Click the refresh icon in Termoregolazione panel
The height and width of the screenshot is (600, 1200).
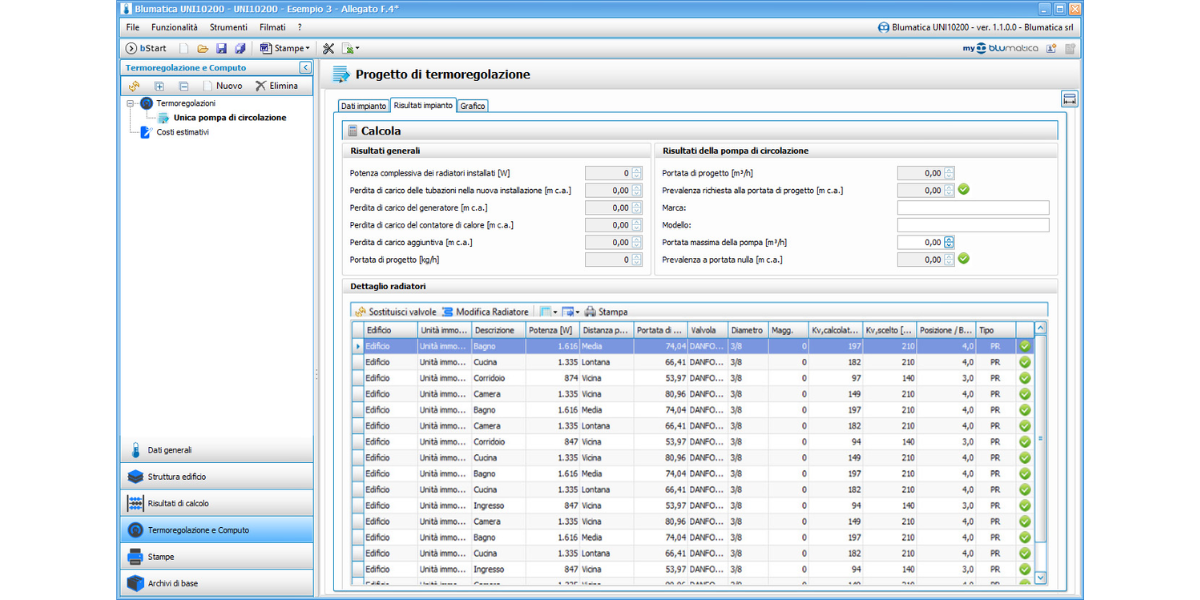click(135, 86)
